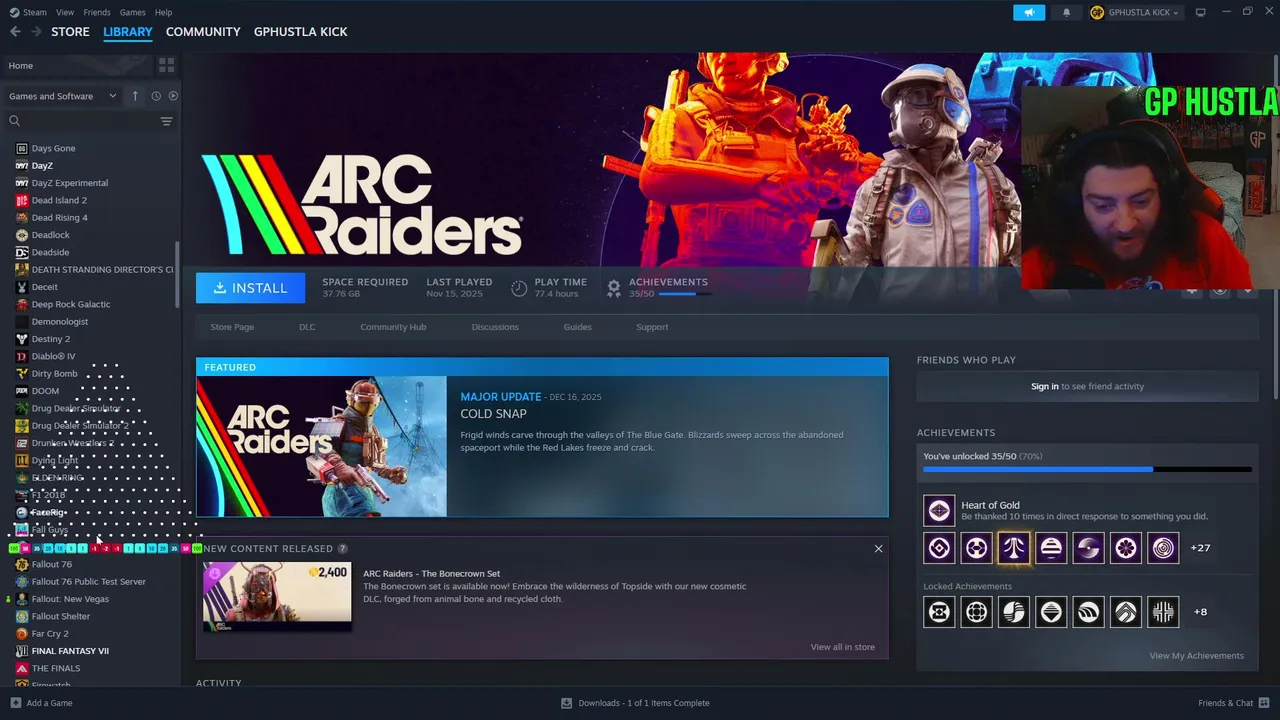The image size is (1280, 720).
Task: Open the Friends menu
Action: click(97, 12)
